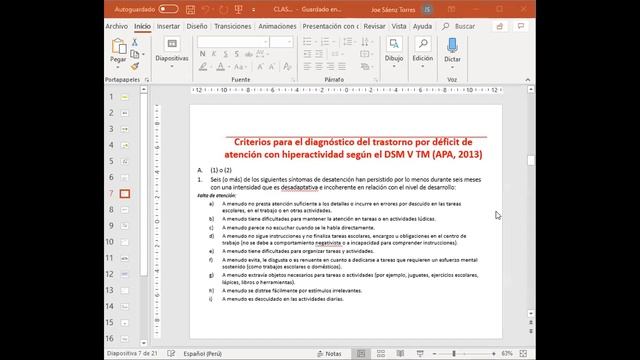Viewport: 640px width, 360px height.
Task: Switch to the Vista tab
Action: (399, 26)
